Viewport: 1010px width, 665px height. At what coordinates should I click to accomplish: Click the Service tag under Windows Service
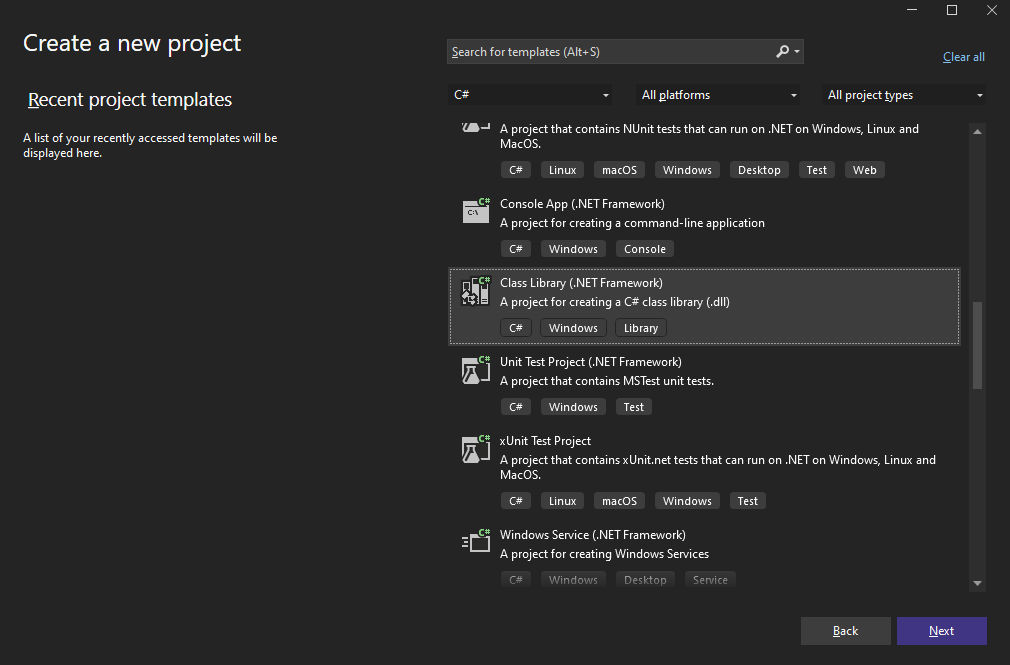pos(710,580)
